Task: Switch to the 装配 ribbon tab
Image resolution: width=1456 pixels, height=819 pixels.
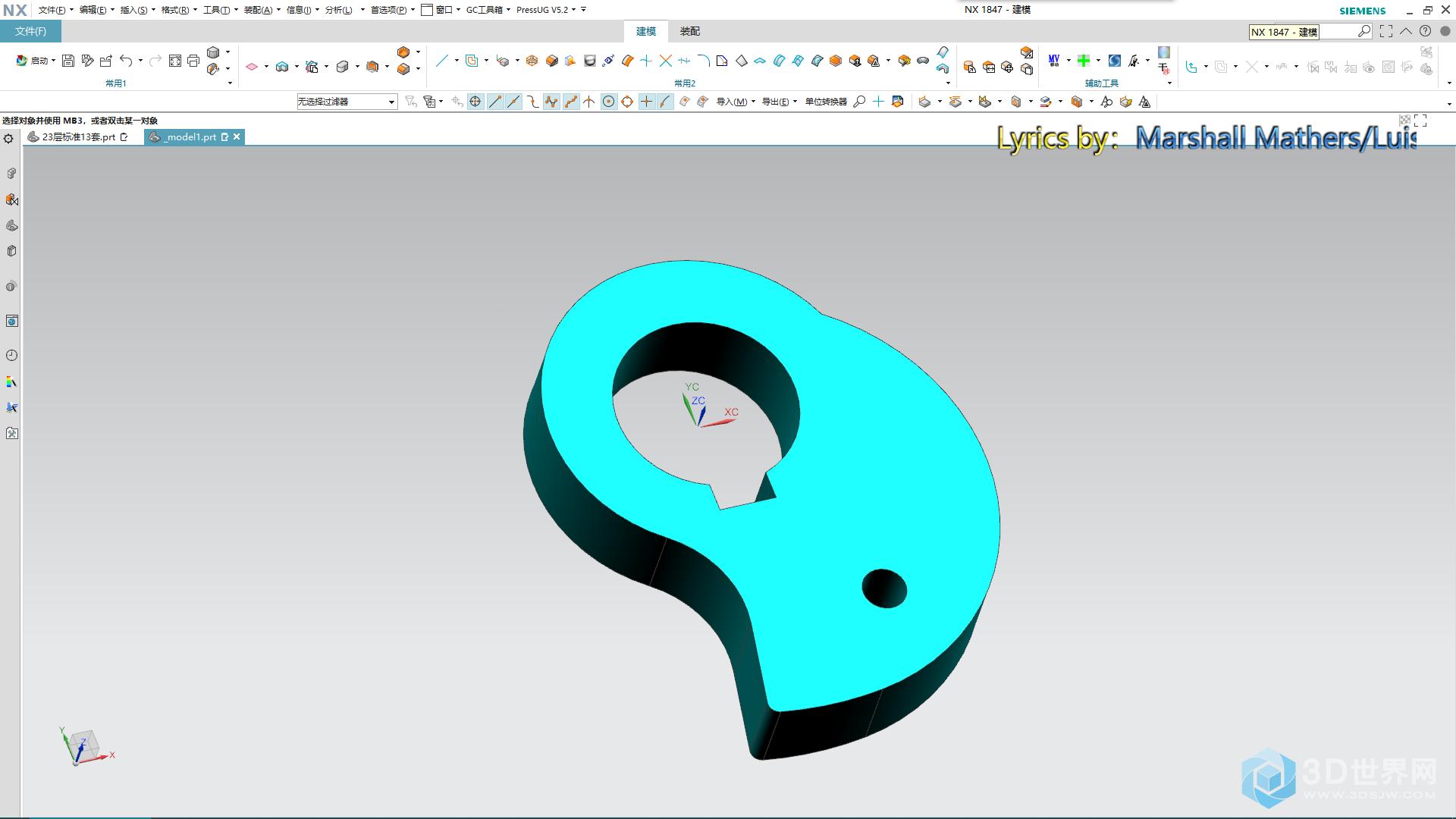Action: 689,31
